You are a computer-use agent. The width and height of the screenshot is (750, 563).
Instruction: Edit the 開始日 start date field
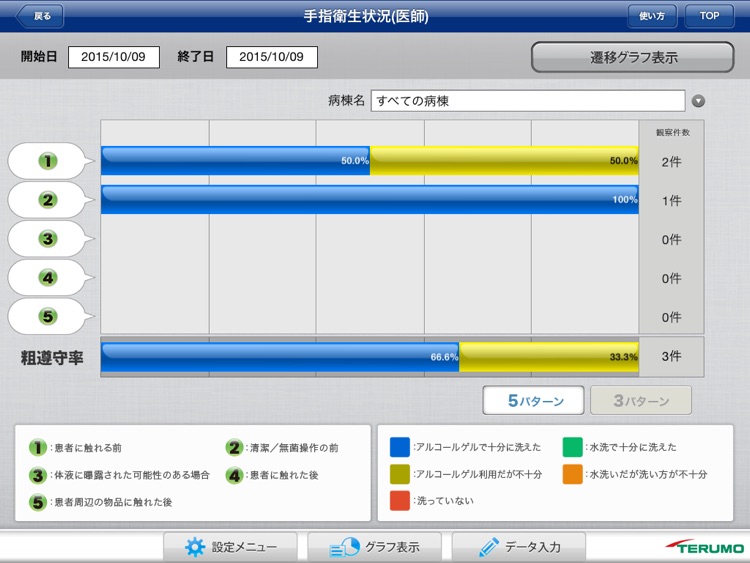coord(114,57)
